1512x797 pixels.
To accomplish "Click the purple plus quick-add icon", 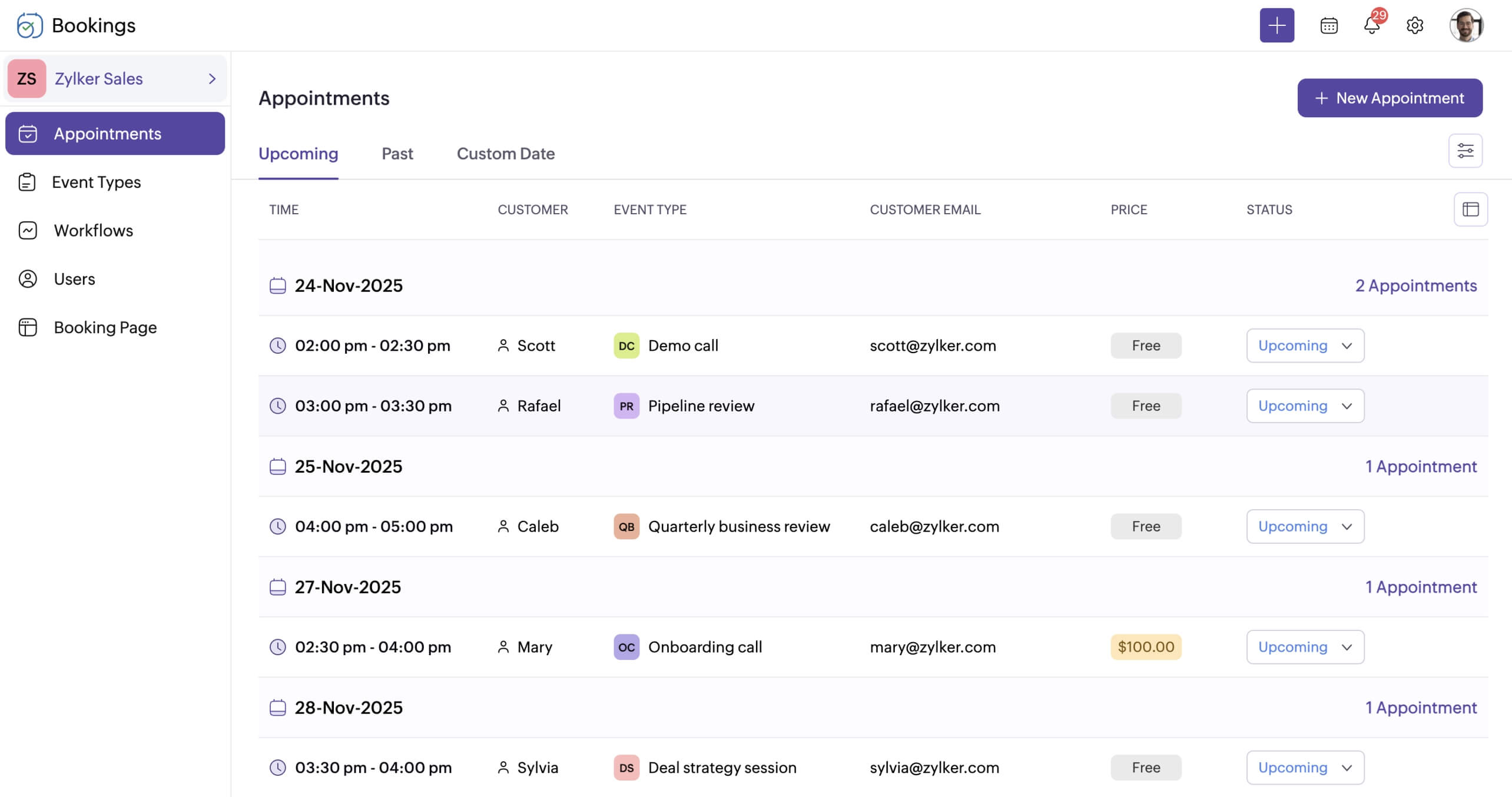I will tap(1276, 25).
